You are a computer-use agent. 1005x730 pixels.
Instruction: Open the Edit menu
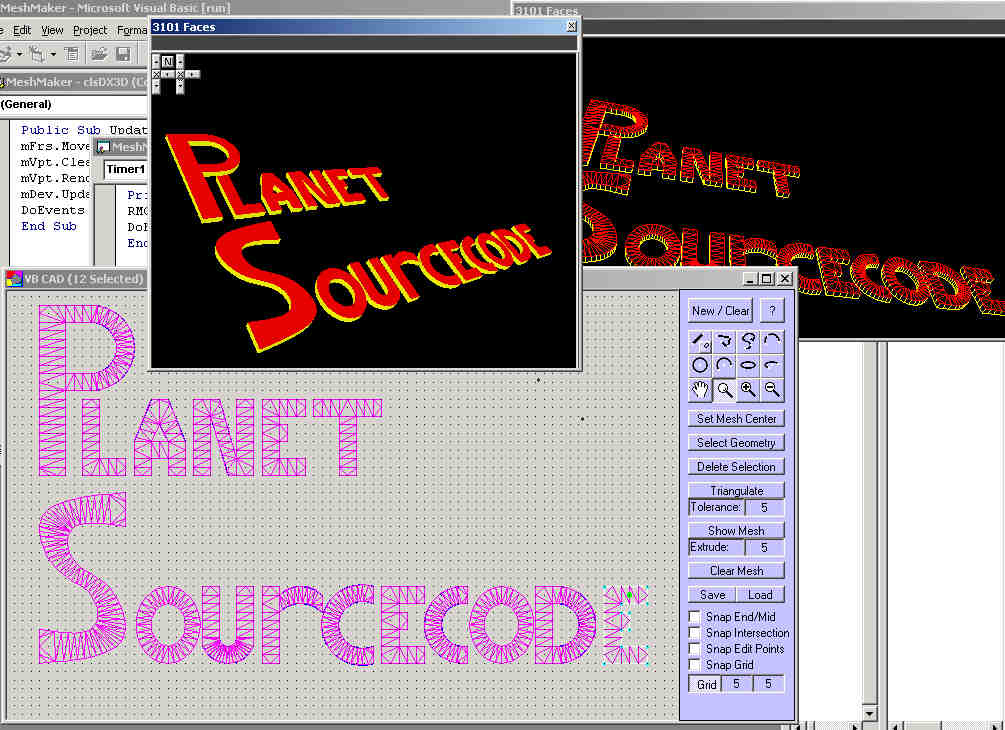click(x=22, y=30)
